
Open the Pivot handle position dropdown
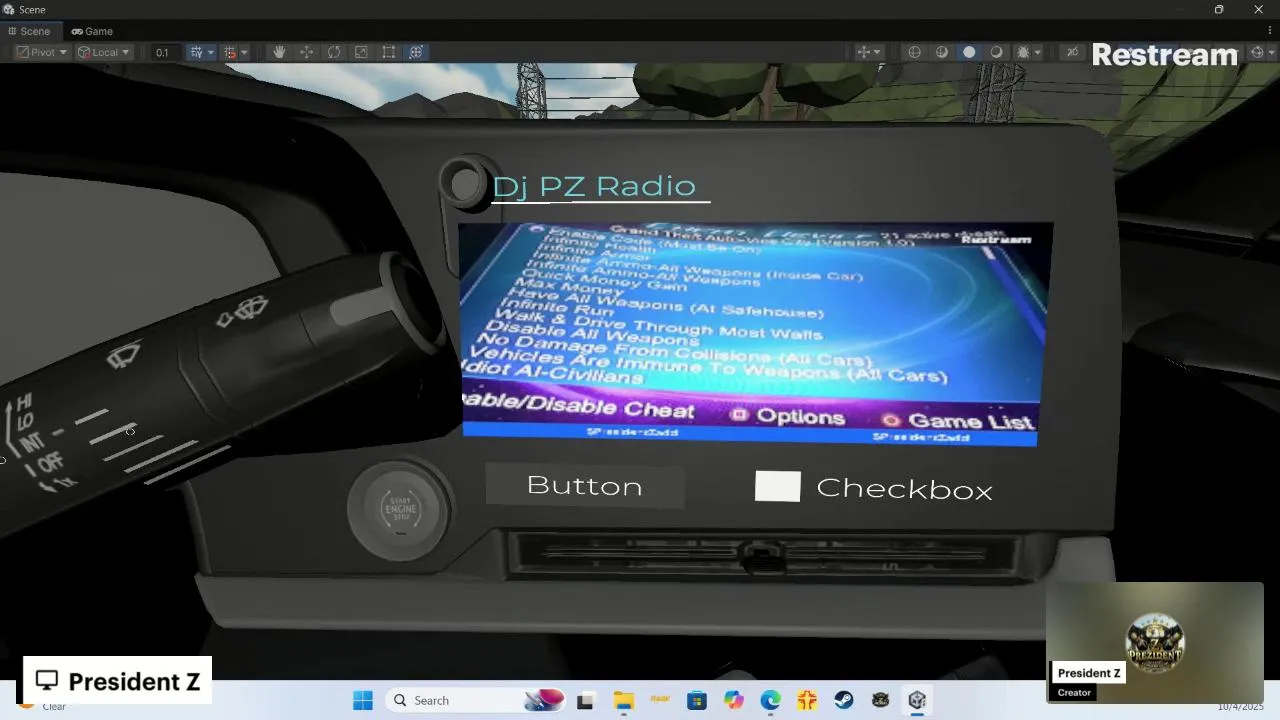point(41,52)
